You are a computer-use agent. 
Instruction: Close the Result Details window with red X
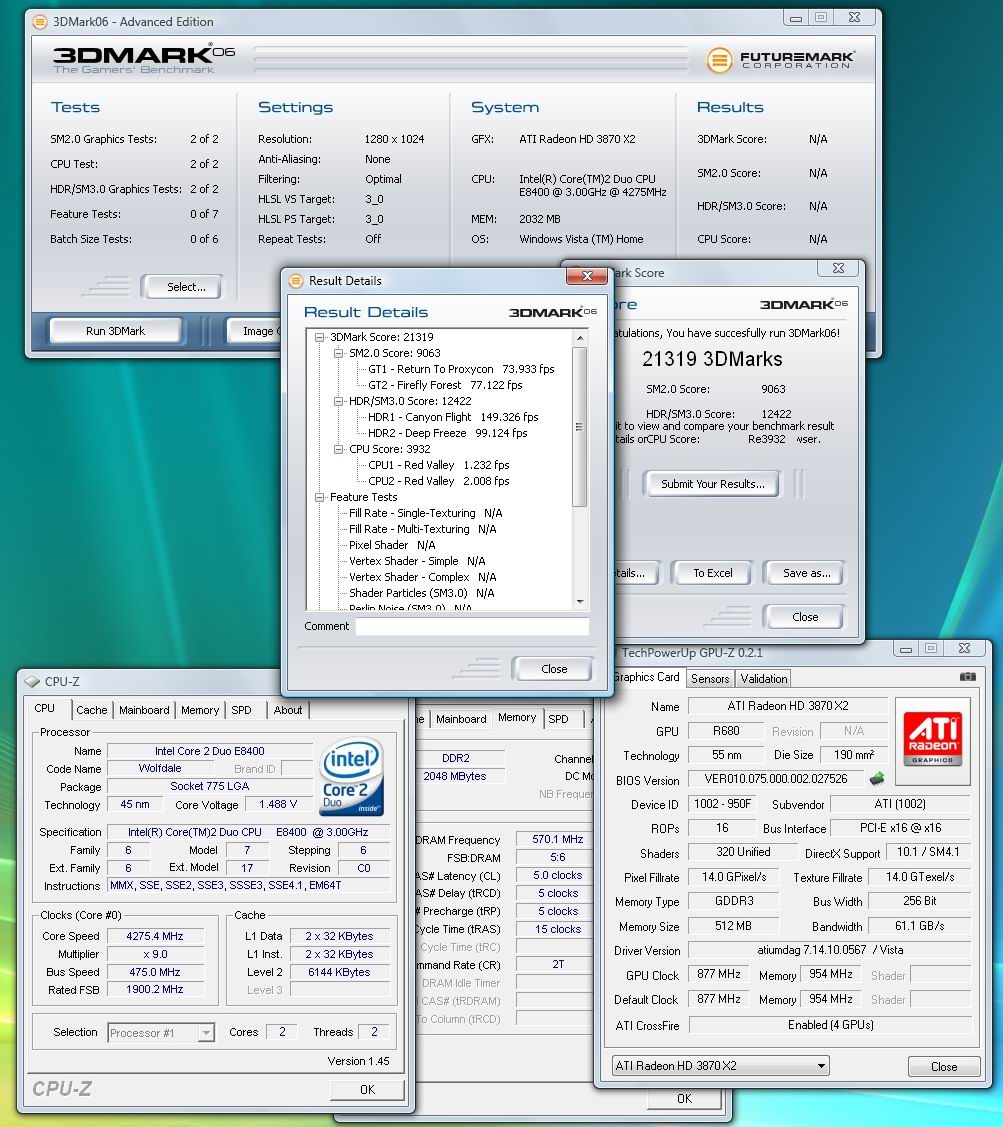coord(587,276)
